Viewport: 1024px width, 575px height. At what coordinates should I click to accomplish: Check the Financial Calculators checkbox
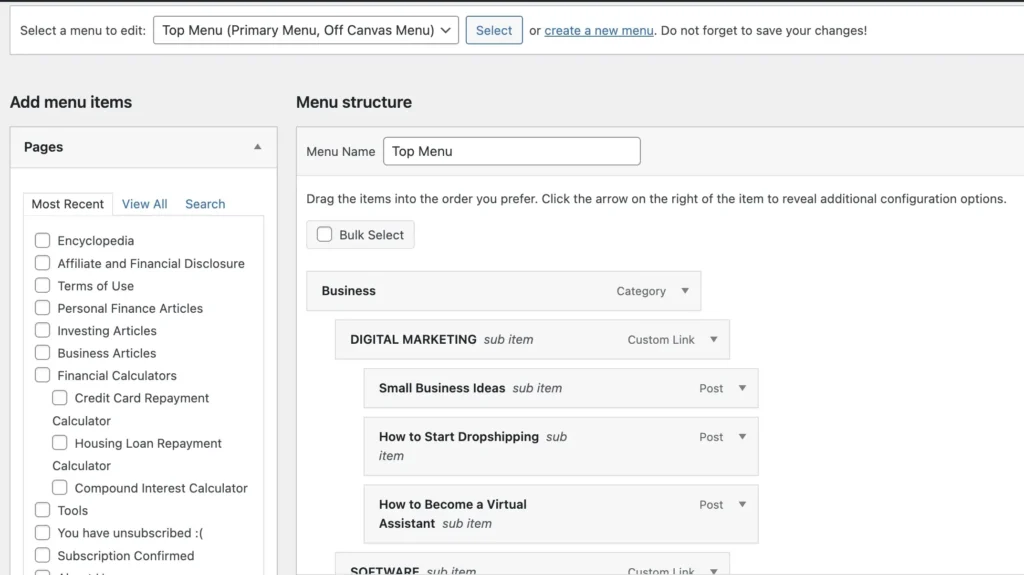pos(42,376)
